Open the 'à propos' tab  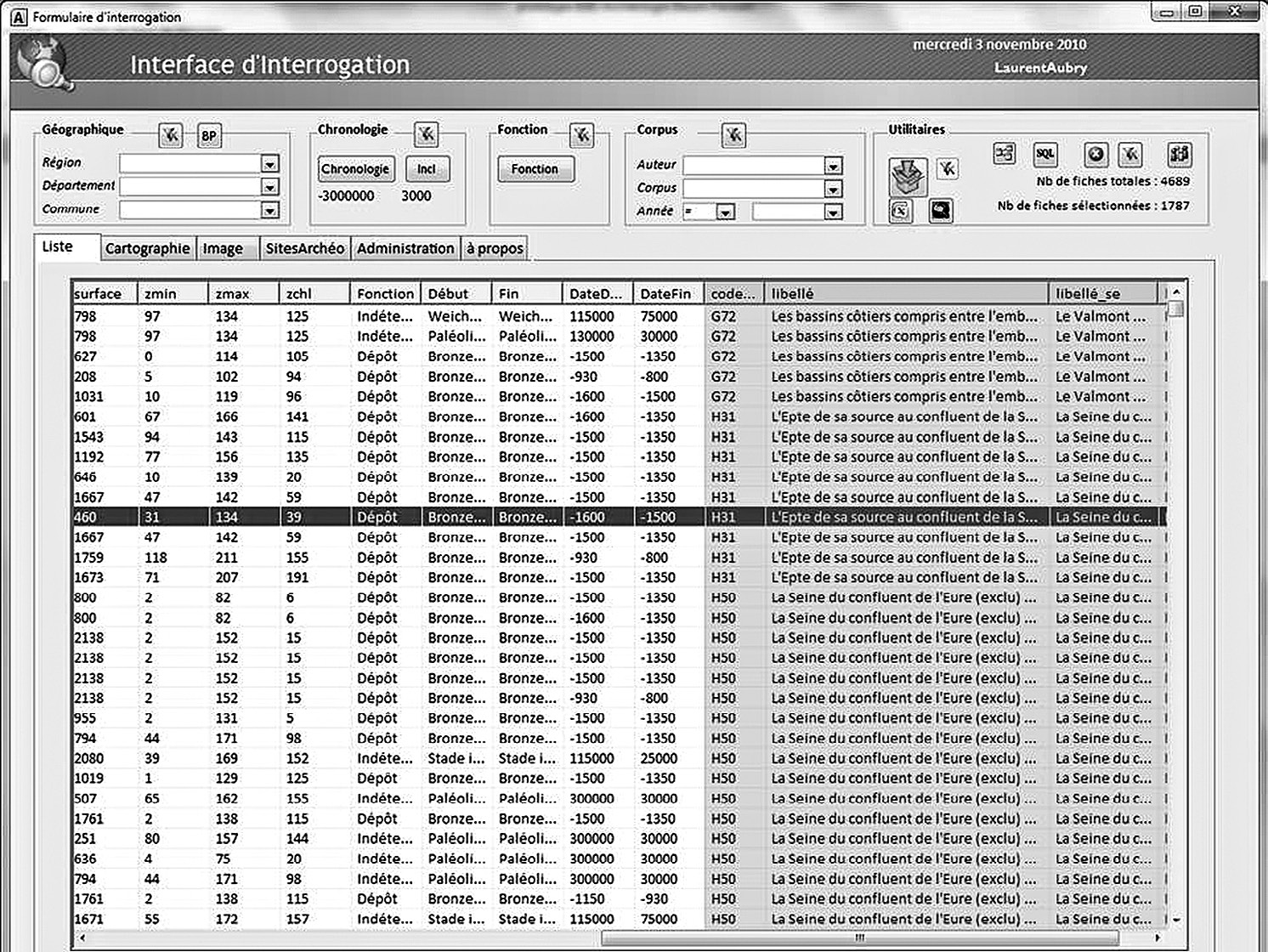coord(495,248)
